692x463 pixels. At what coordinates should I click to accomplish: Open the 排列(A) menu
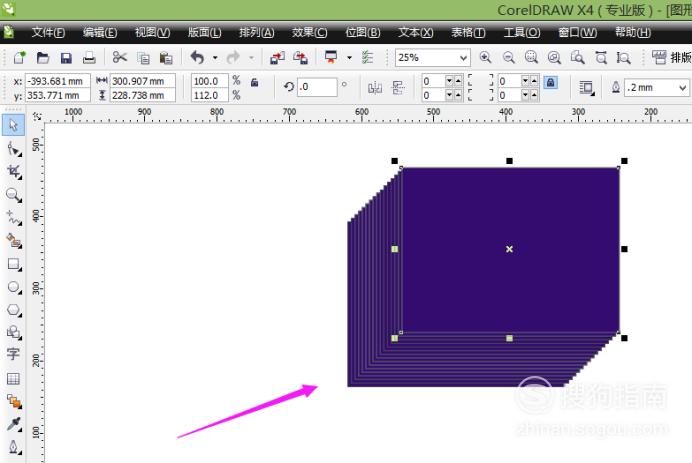point(256,33)
